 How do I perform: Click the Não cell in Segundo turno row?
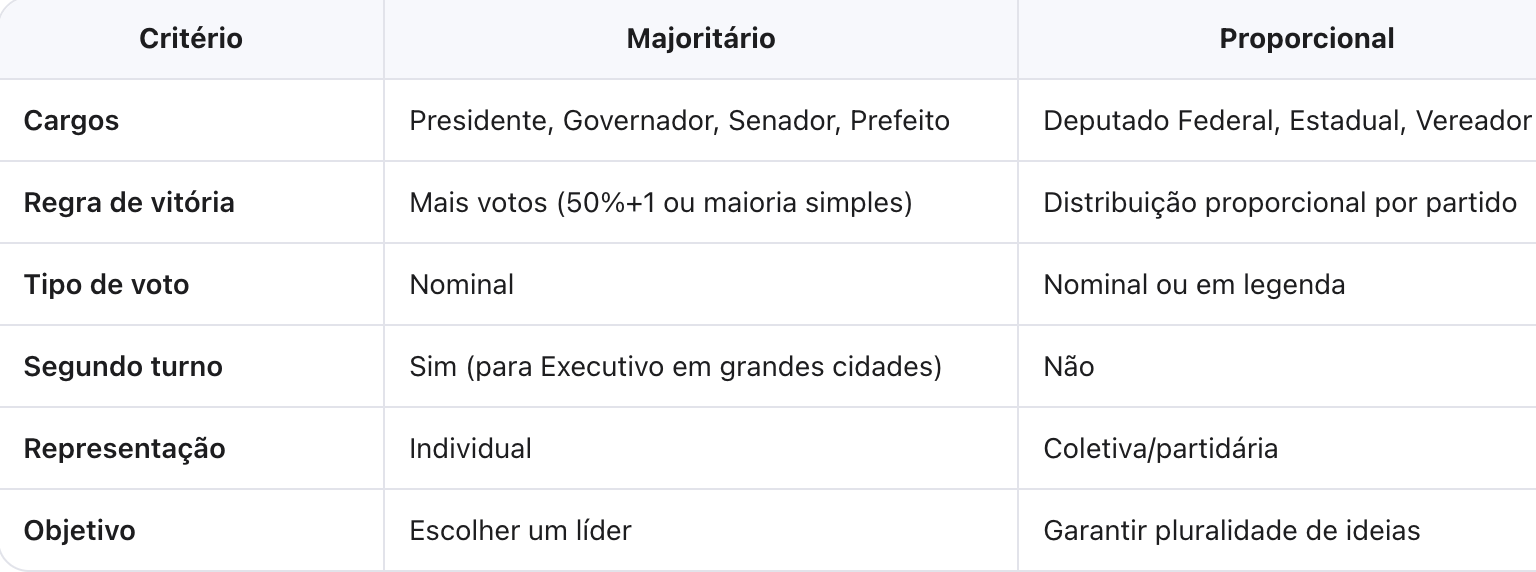(1069, 367)
